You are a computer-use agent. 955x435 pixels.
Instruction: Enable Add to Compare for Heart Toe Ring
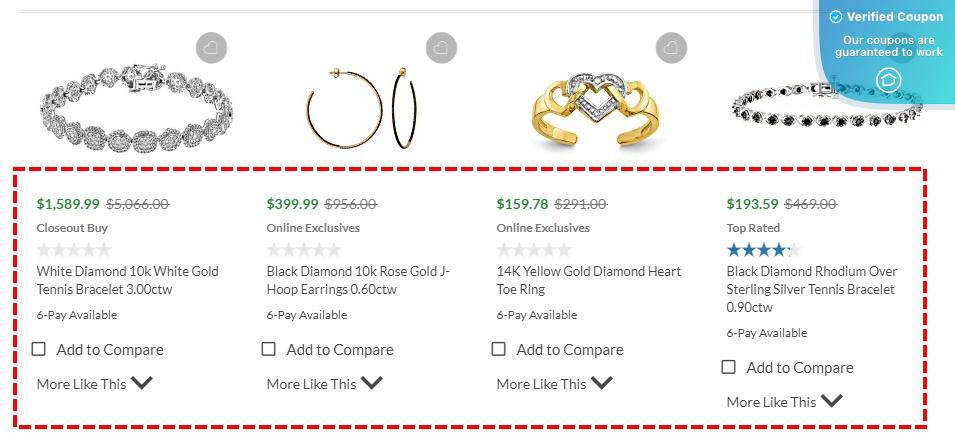pyautogui.click(x=499, y=349)
